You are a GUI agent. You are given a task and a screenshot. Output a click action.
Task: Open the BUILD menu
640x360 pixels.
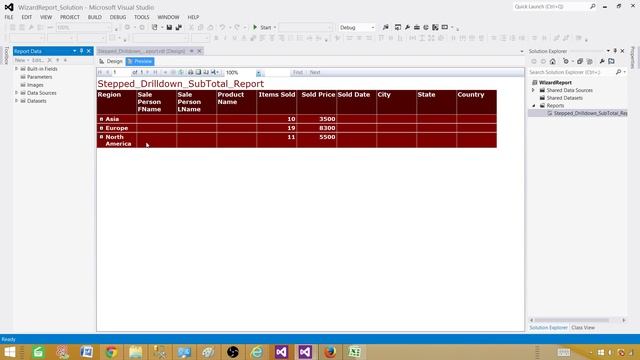(95, 17)
